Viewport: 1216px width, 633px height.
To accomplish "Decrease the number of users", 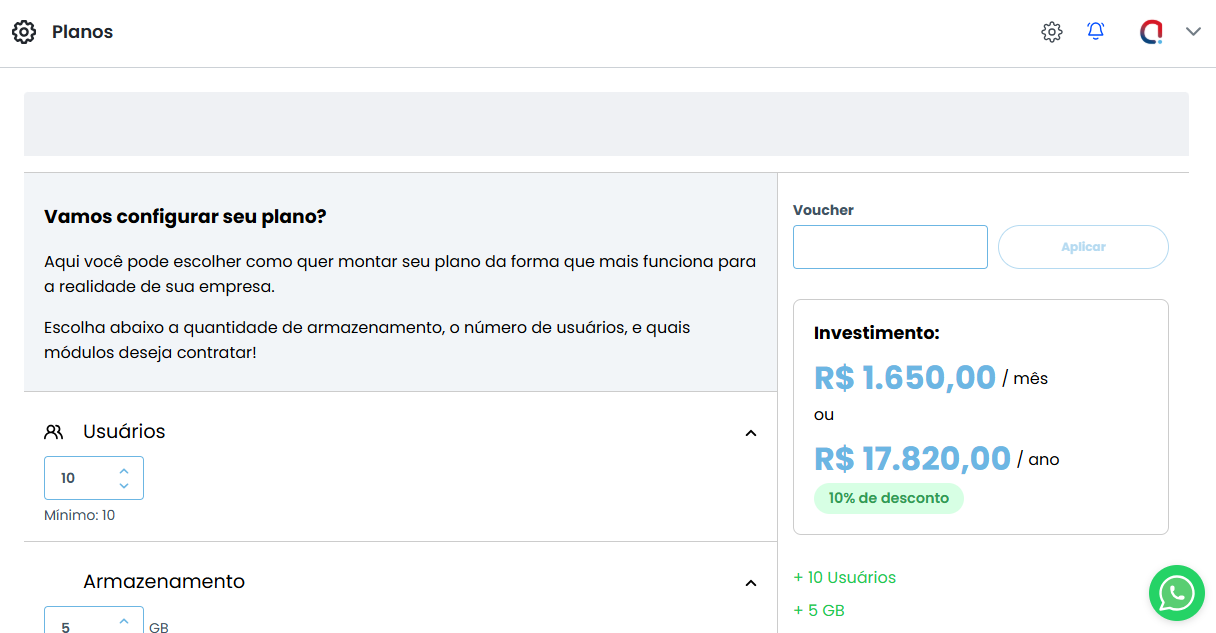I will pyautogui.click(x=124, y=486).
